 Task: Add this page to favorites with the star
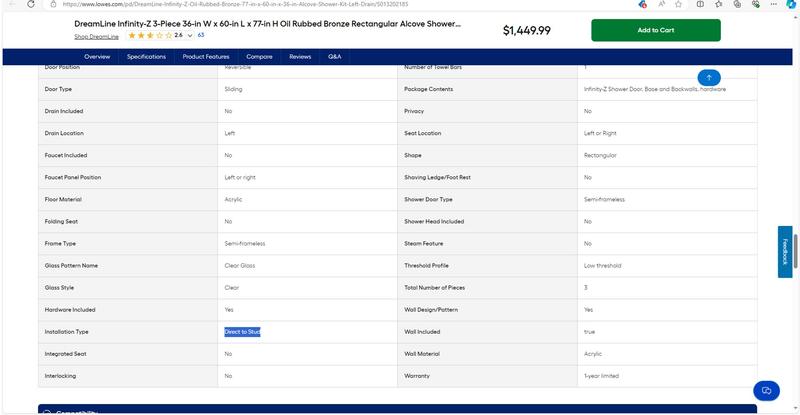pyautogui.click(x=678, y=4)
